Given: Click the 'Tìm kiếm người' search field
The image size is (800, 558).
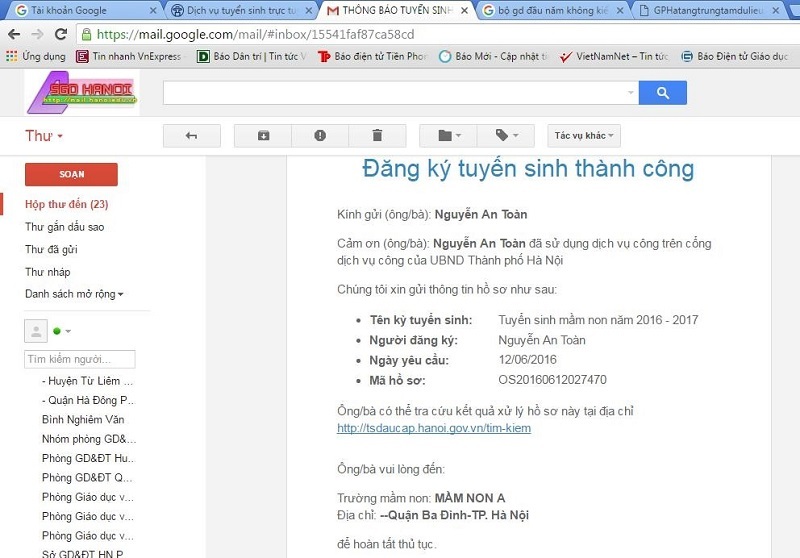Looking at the screenshot, I should 80,359.
